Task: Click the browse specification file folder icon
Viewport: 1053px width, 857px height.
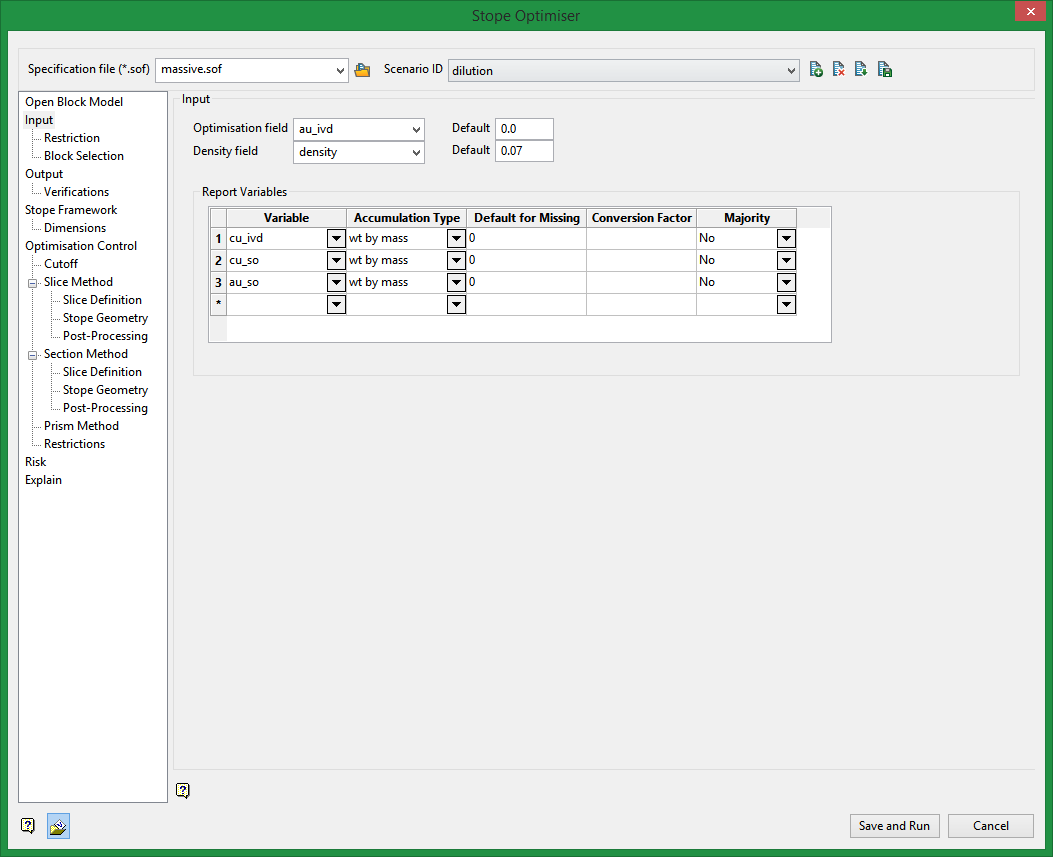Action: point(362,70)
